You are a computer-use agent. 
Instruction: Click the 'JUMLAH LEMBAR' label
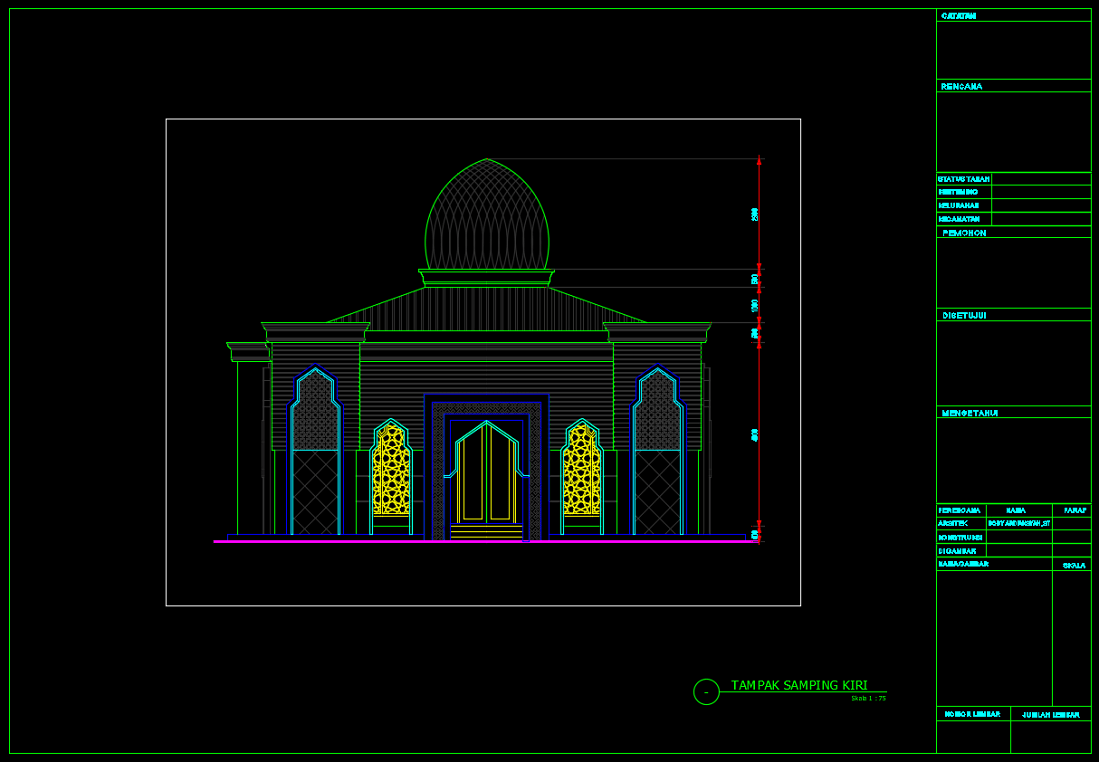pos(1051,714)
